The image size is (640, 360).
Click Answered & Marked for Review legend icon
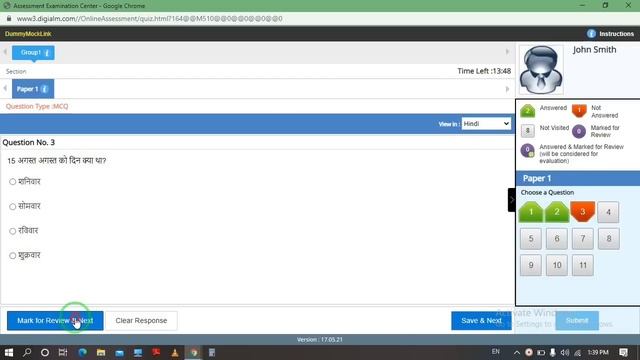click(527, 150)
